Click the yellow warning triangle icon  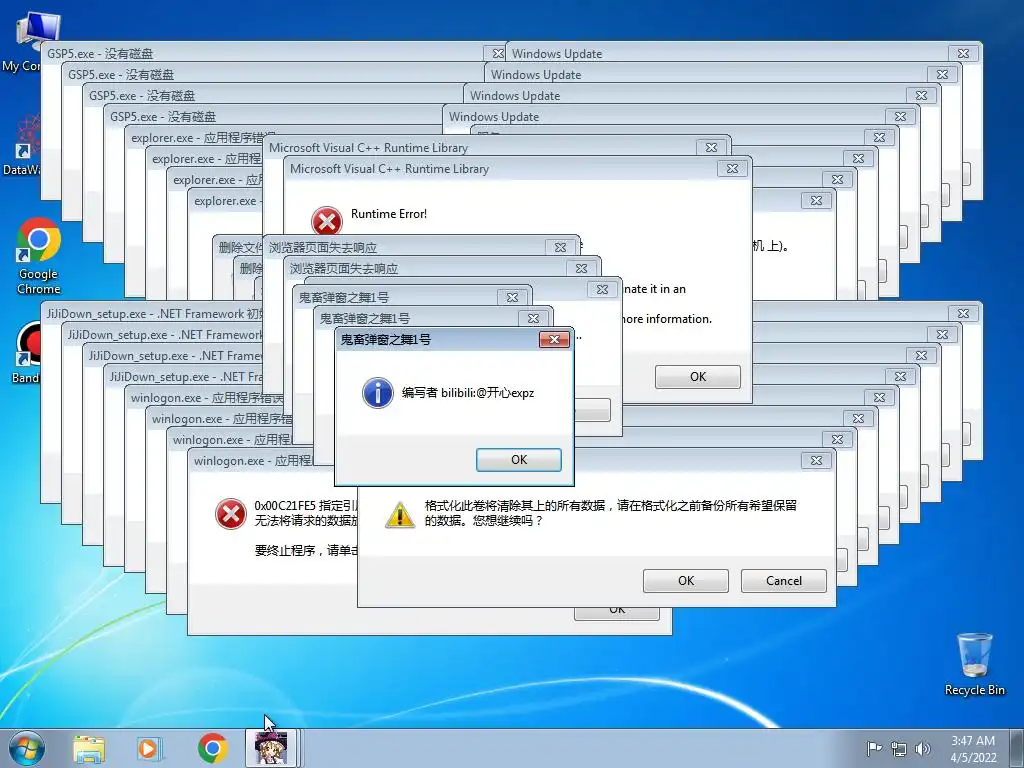point(400,514)
